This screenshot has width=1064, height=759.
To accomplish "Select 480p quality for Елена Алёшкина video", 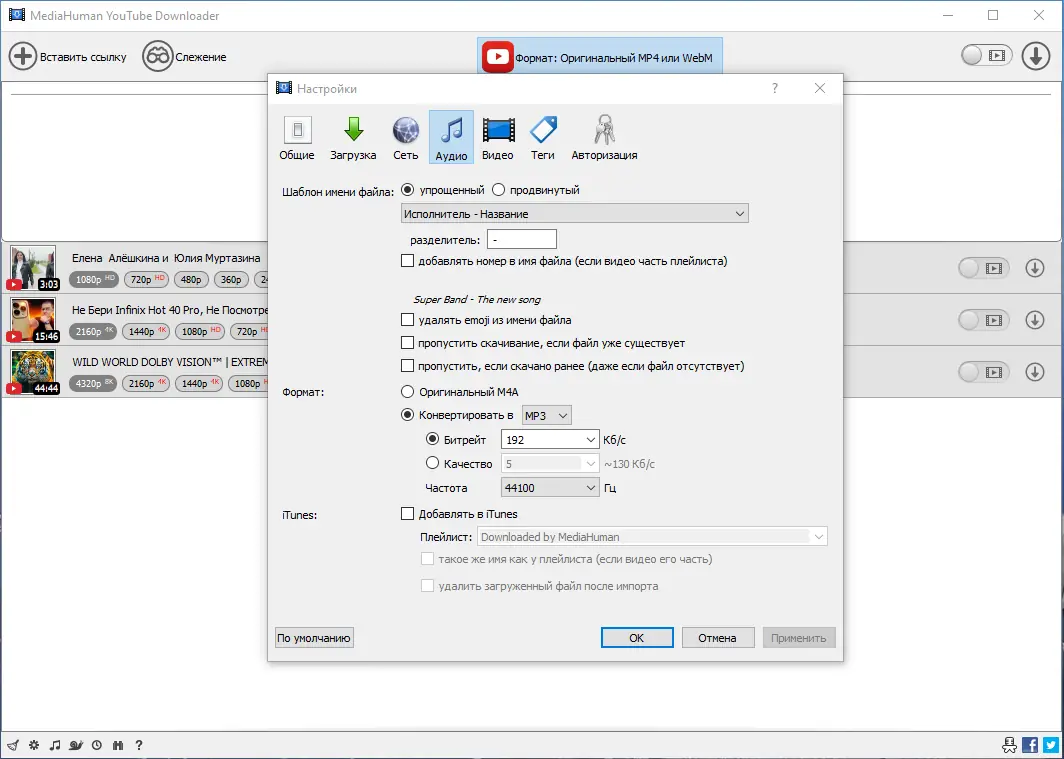I will pyautogui.click(x=191, y=279).
